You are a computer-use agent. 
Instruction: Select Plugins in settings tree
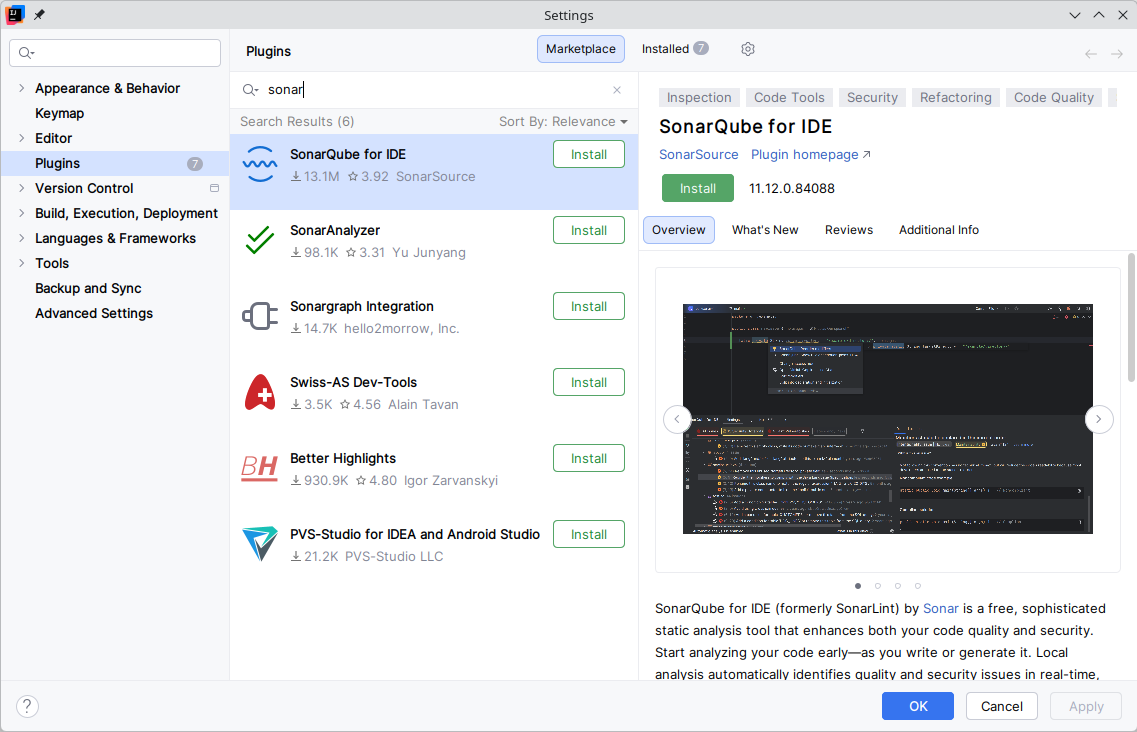(115, 163)
